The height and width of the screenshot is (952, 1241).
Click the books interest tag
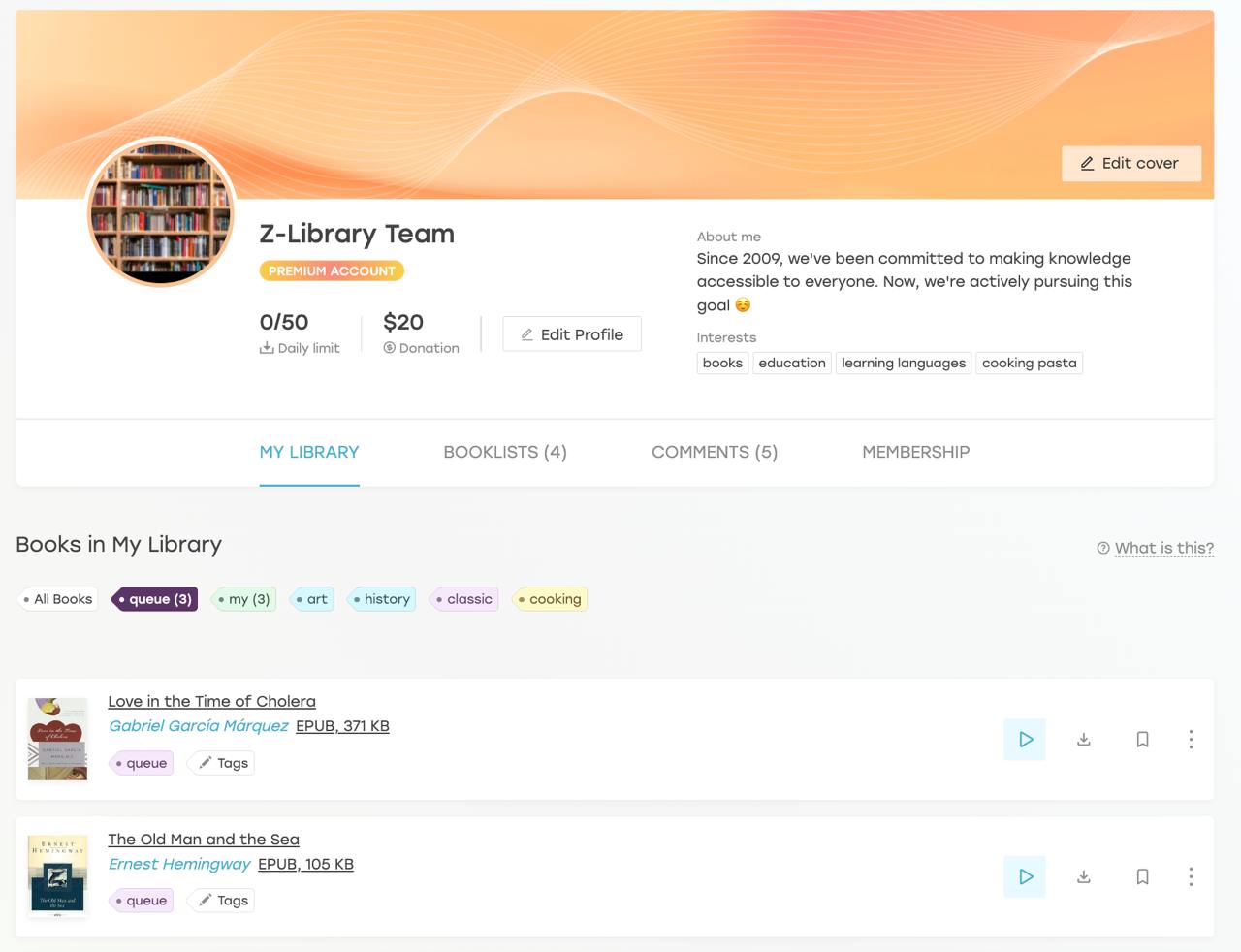point(722,364)
